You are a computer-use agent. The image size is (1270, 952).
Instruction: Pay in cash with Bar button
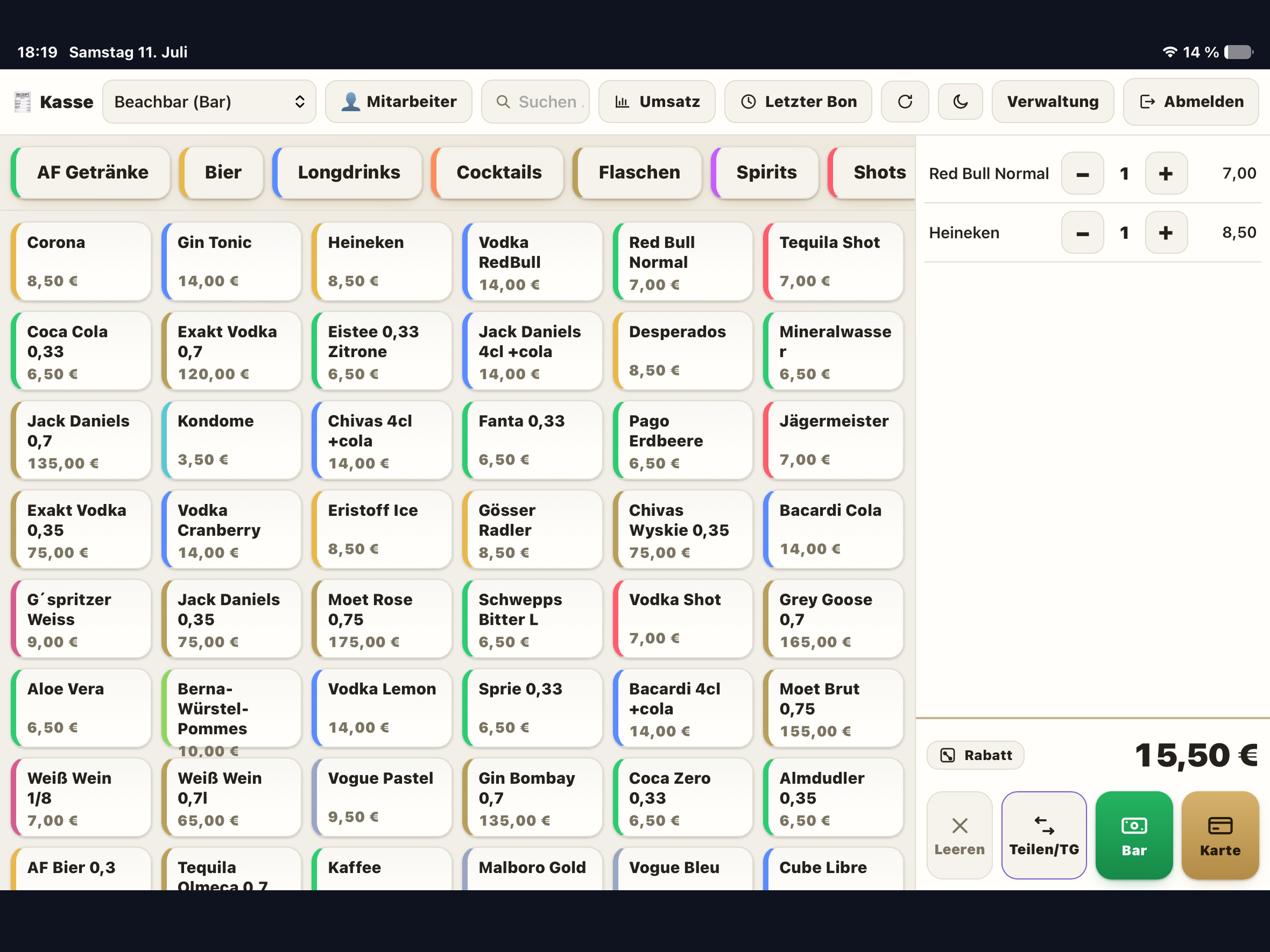tap(1134, 835)
